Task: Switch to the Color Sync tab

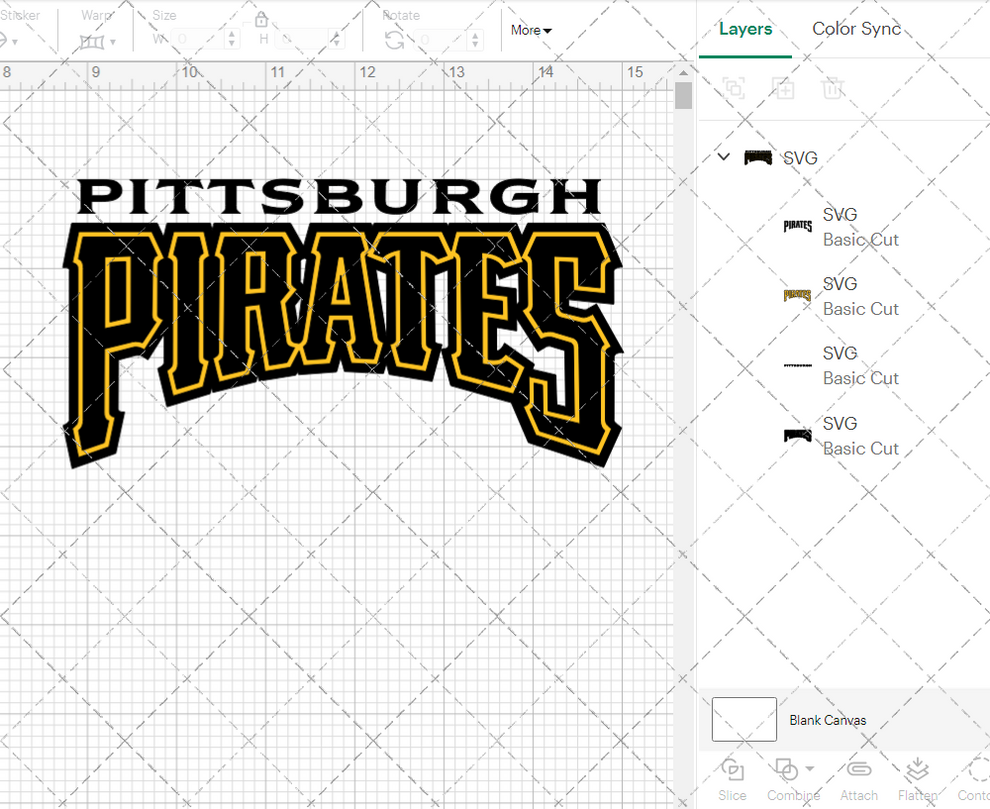Action: pos(856,29)
